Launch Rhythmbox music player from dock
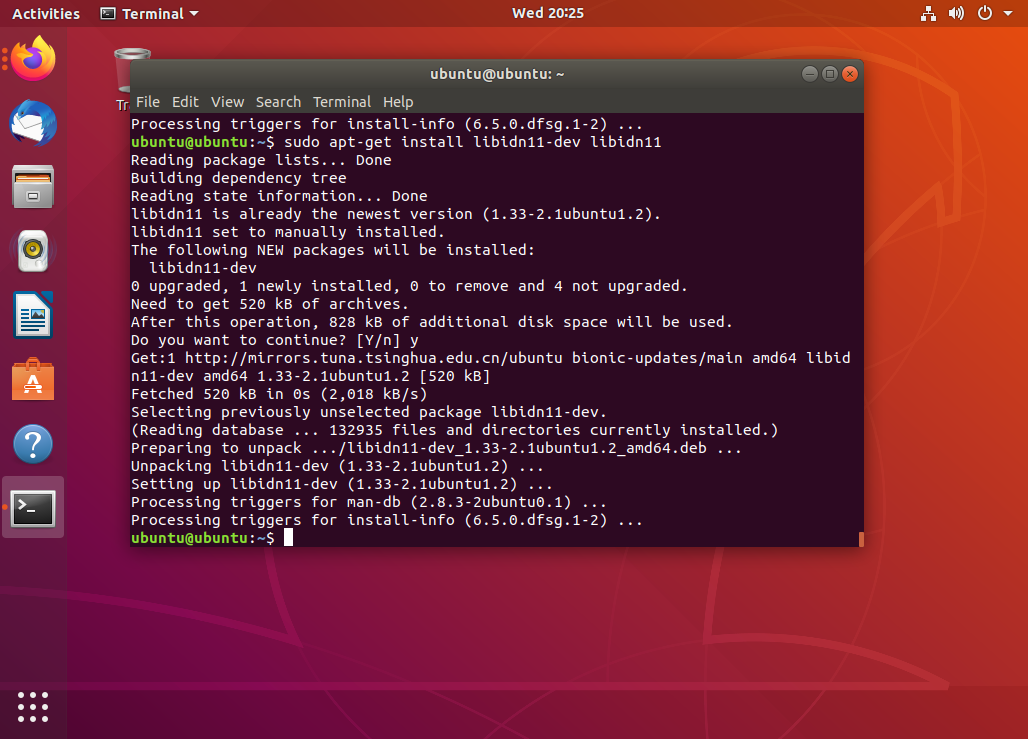 [33, 251]
